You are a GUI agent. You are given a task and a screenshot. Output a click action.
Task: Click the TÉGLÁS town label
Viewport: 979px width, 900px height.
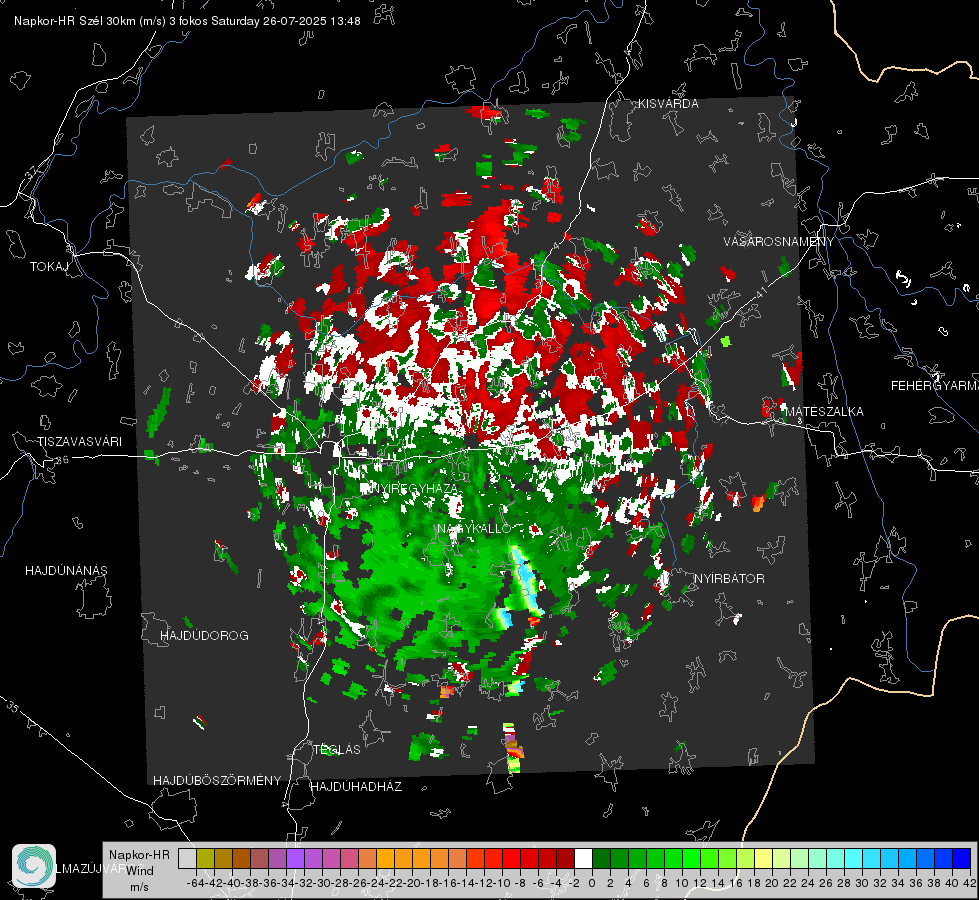click(x=337, y=749)
